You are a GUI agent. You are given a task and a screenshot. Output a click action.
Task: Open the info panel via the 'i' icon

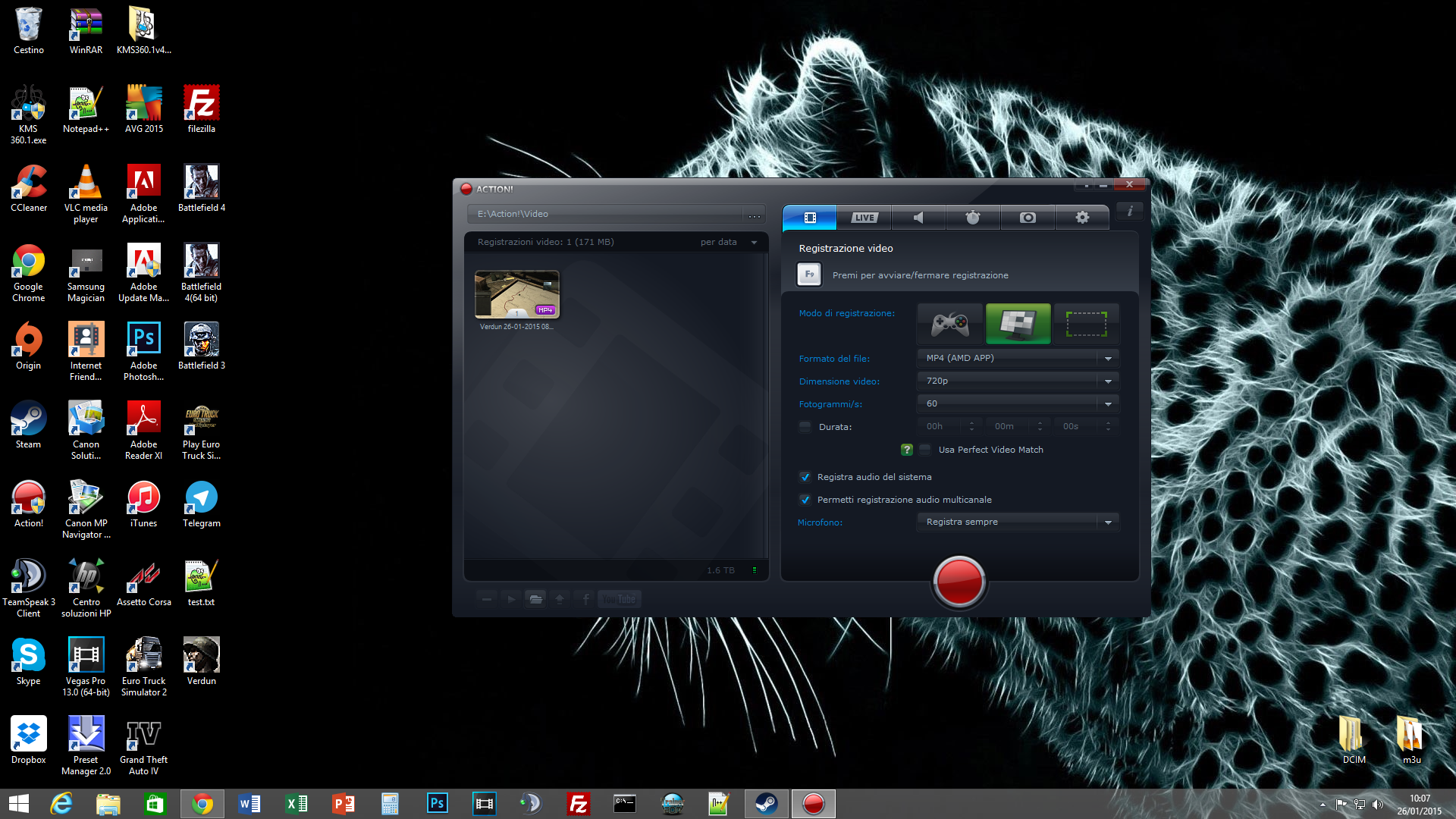1129,212
